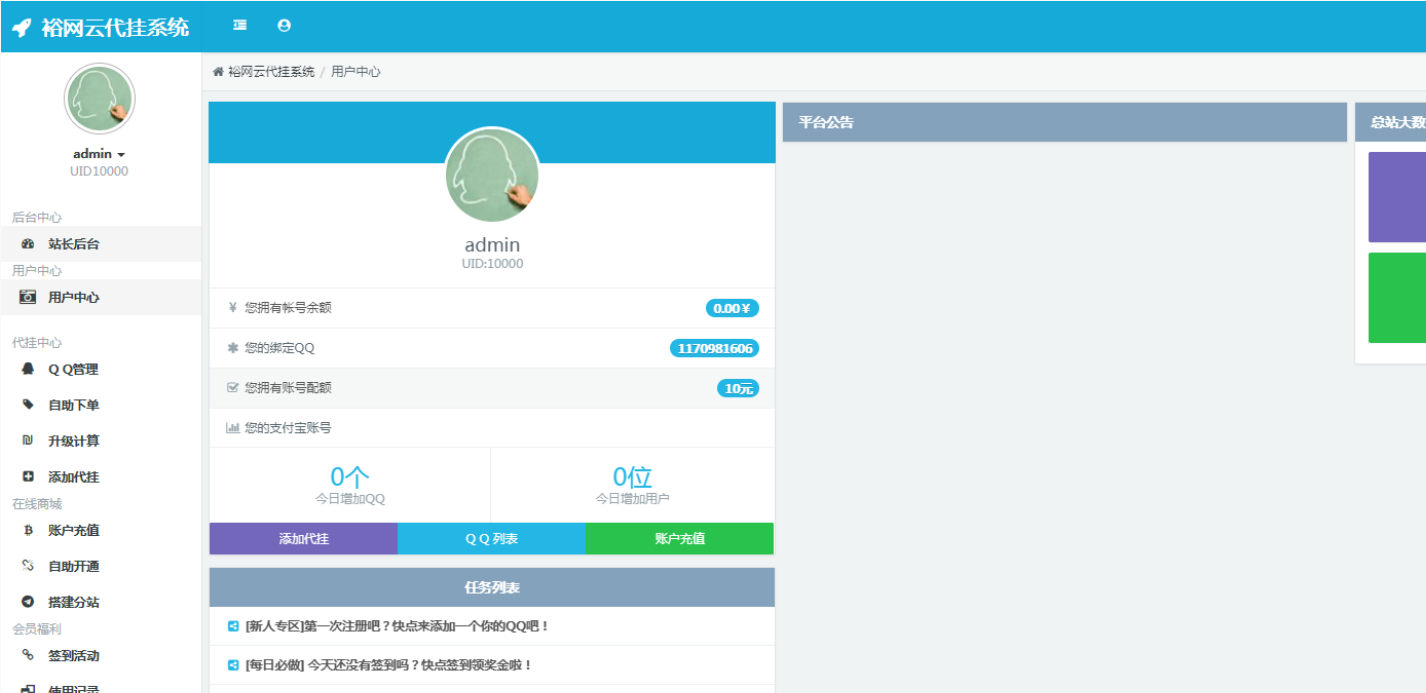
Task: Click the bell icon for QQ管理
Action: 28,369
